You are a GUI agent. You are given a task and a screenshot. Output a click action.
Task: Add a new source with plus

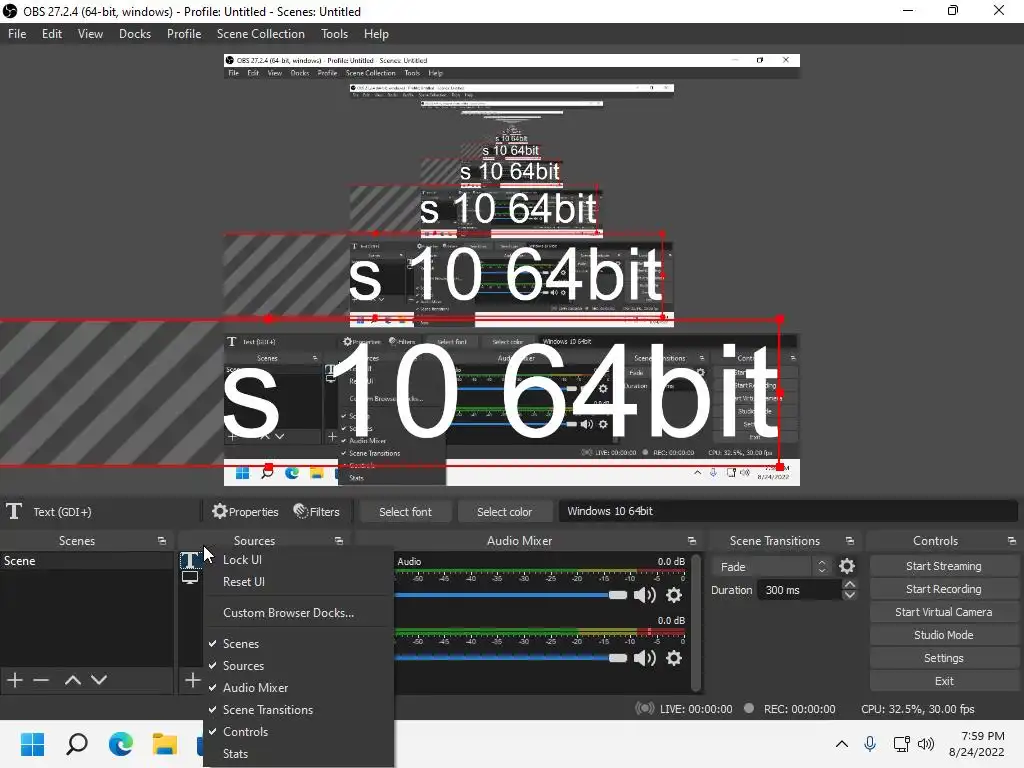(192, 680)
